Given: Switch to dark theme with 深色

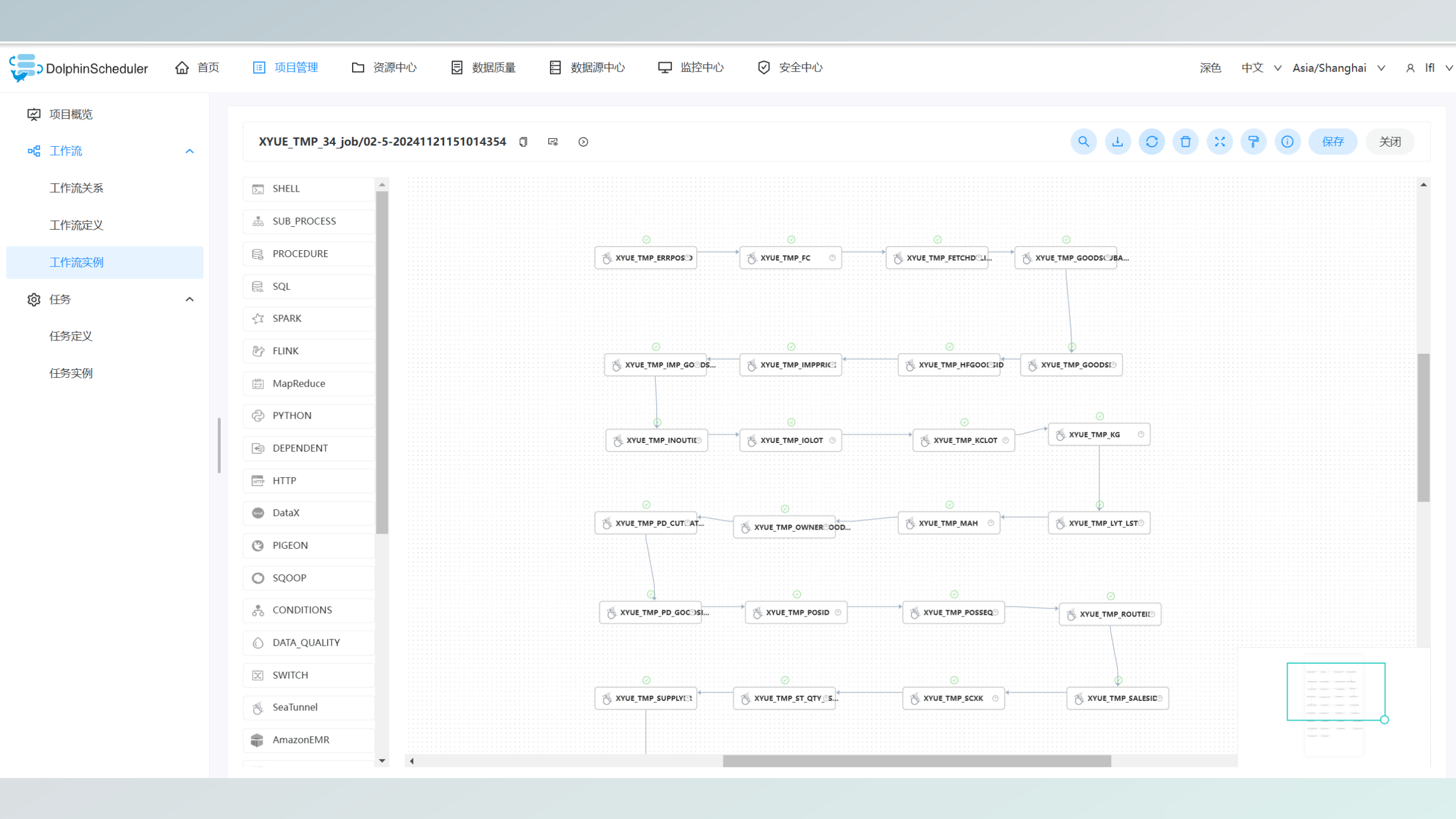Looking at the screenshot, I should tap(1210, 68).
